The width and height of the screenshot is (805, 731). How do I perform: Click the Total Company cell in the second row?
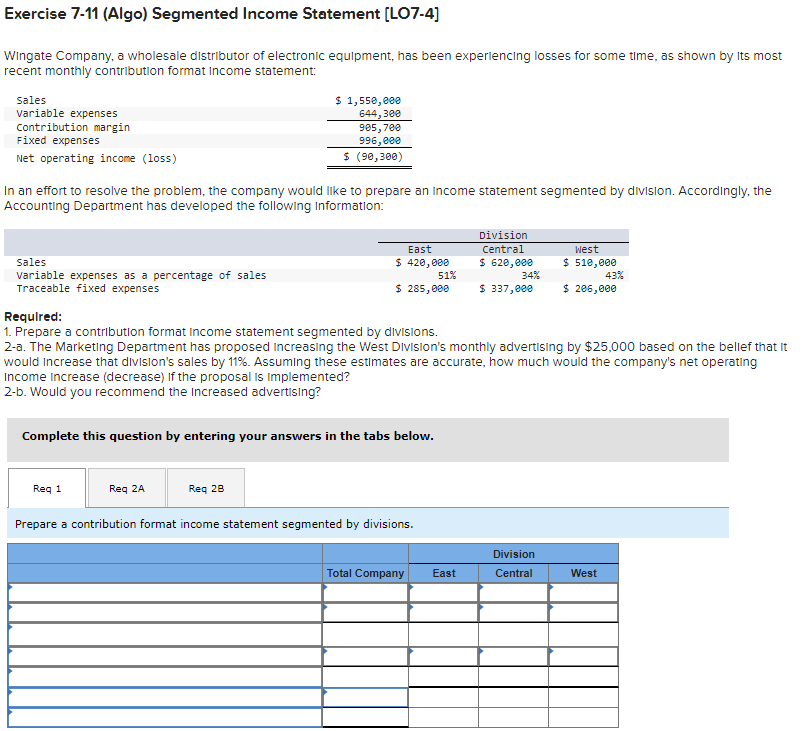click(x=365, y=610)
